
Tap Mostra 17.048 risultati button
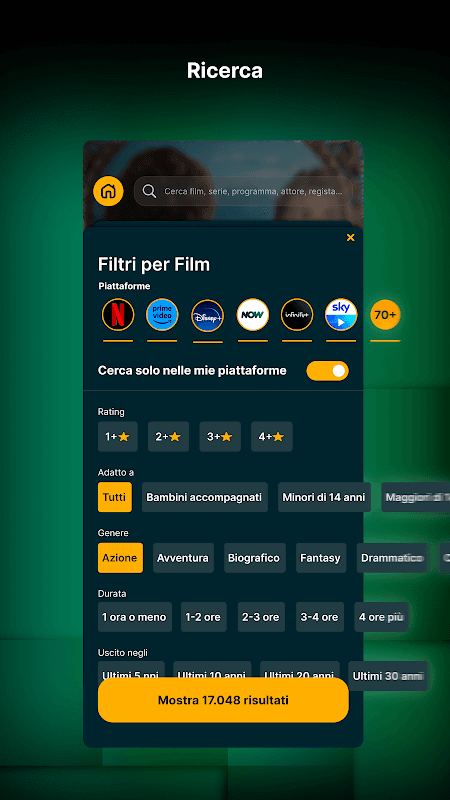pyautogui.click(x=223, y=700)
